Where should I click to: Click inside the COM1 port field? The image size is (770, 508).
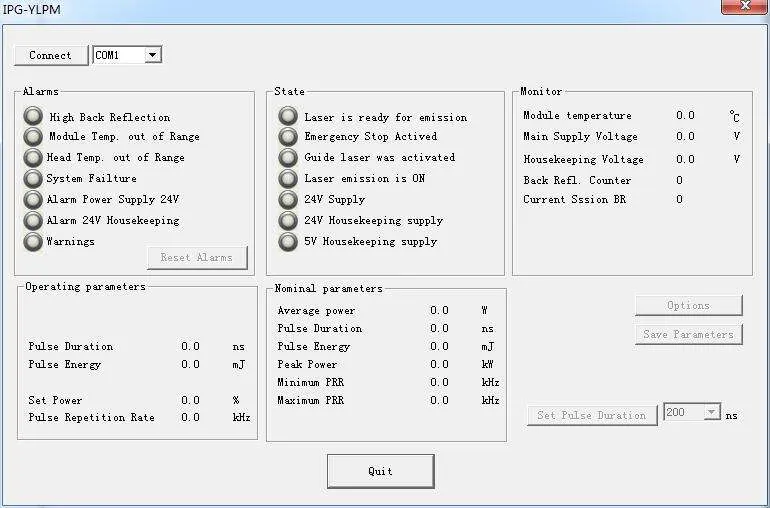119,55
